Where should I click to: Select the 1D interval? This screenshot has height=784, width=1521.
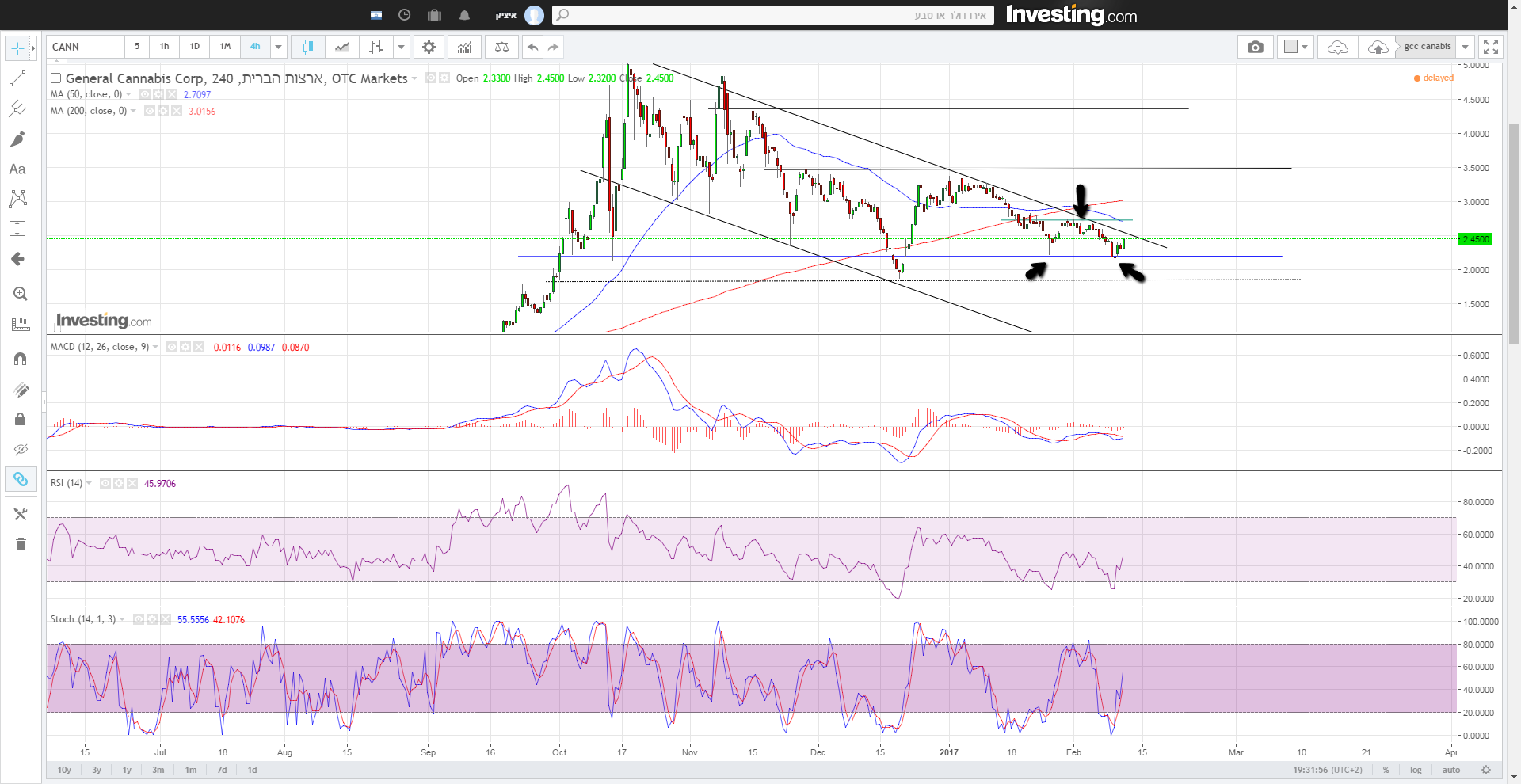pyautogui.click(x=195, y=47)
